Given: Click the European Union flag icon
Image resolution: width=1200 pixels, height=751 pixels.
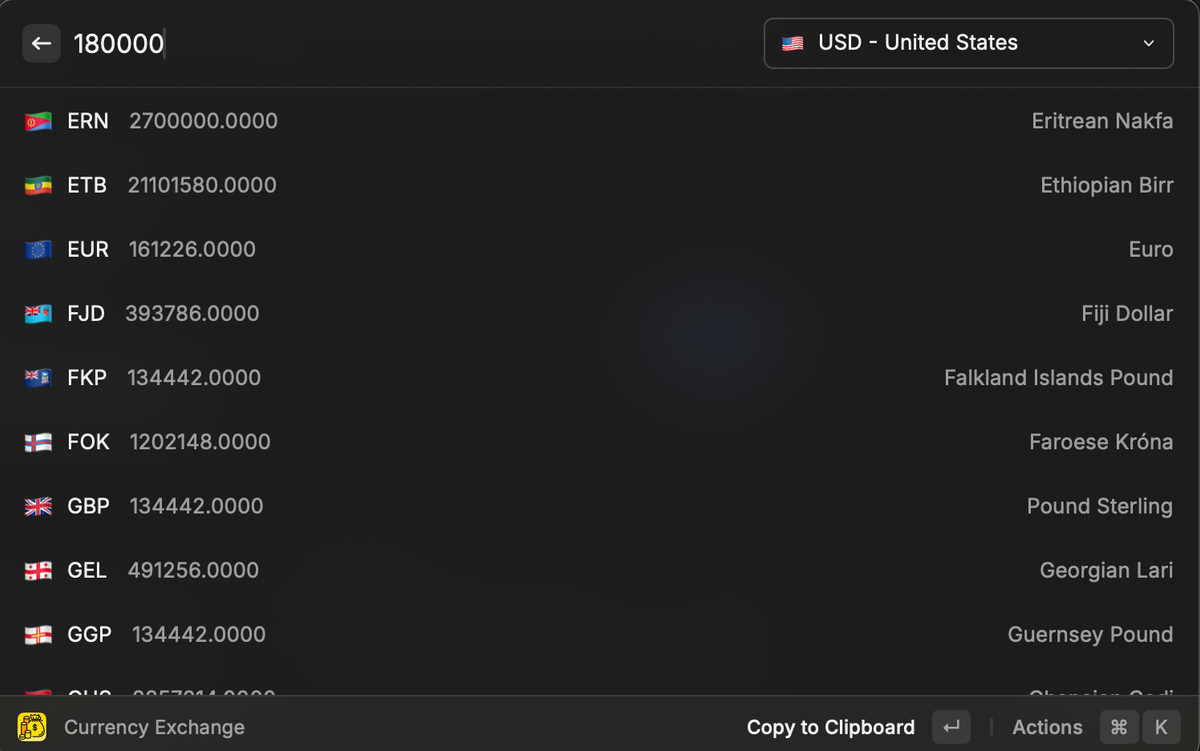Looking at the screenshot, I should (x=38, y=250).
